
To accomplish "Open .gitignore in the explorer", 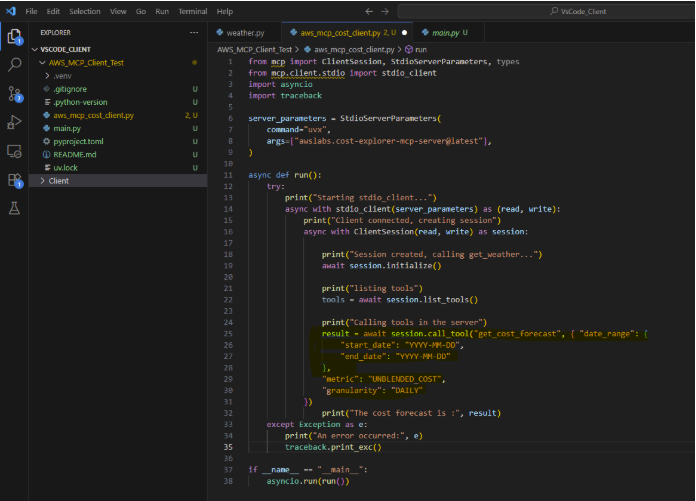I will tap(70, 89).
